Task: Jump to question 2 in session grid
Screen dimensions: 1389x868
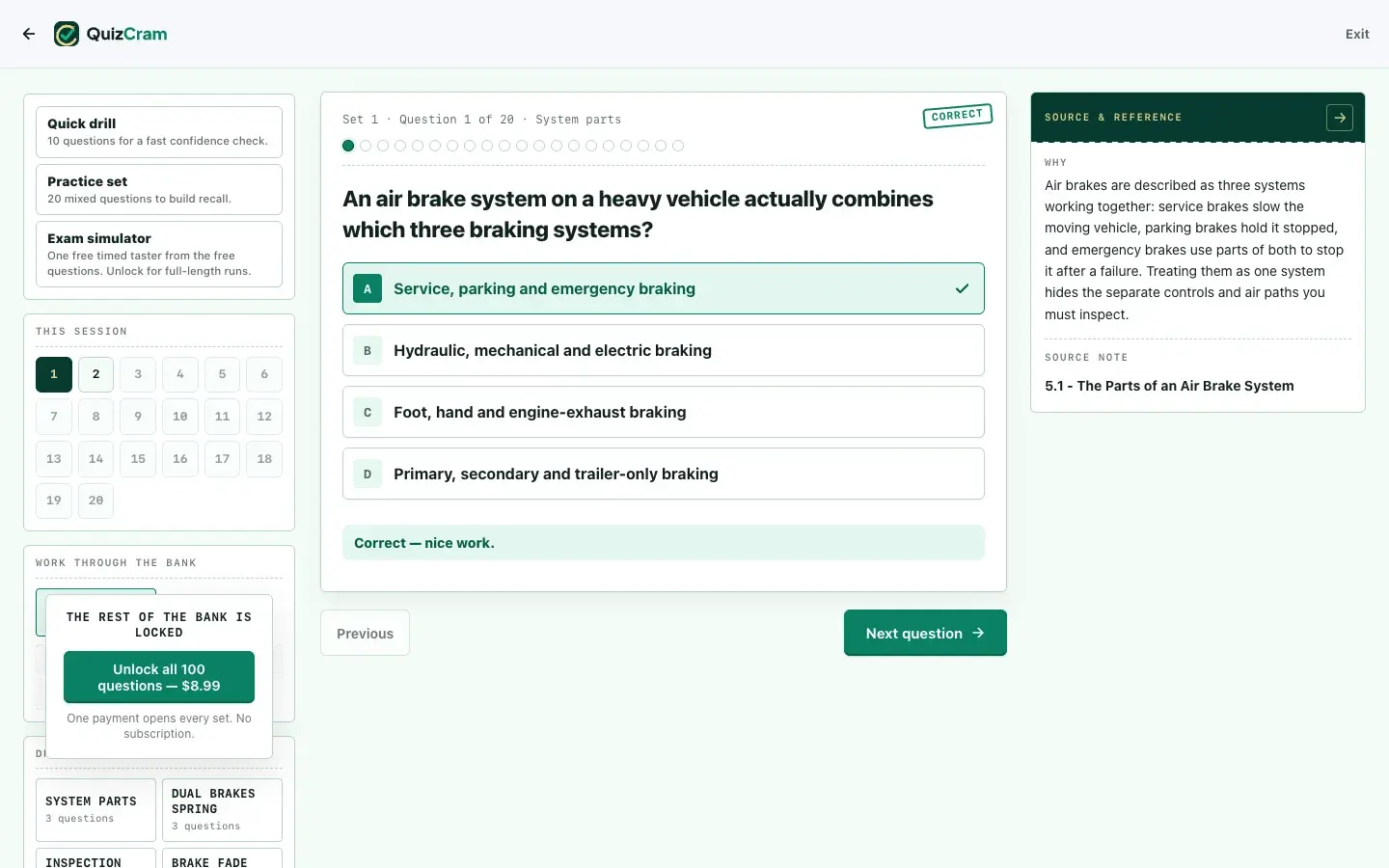Action: click(95, 374)
